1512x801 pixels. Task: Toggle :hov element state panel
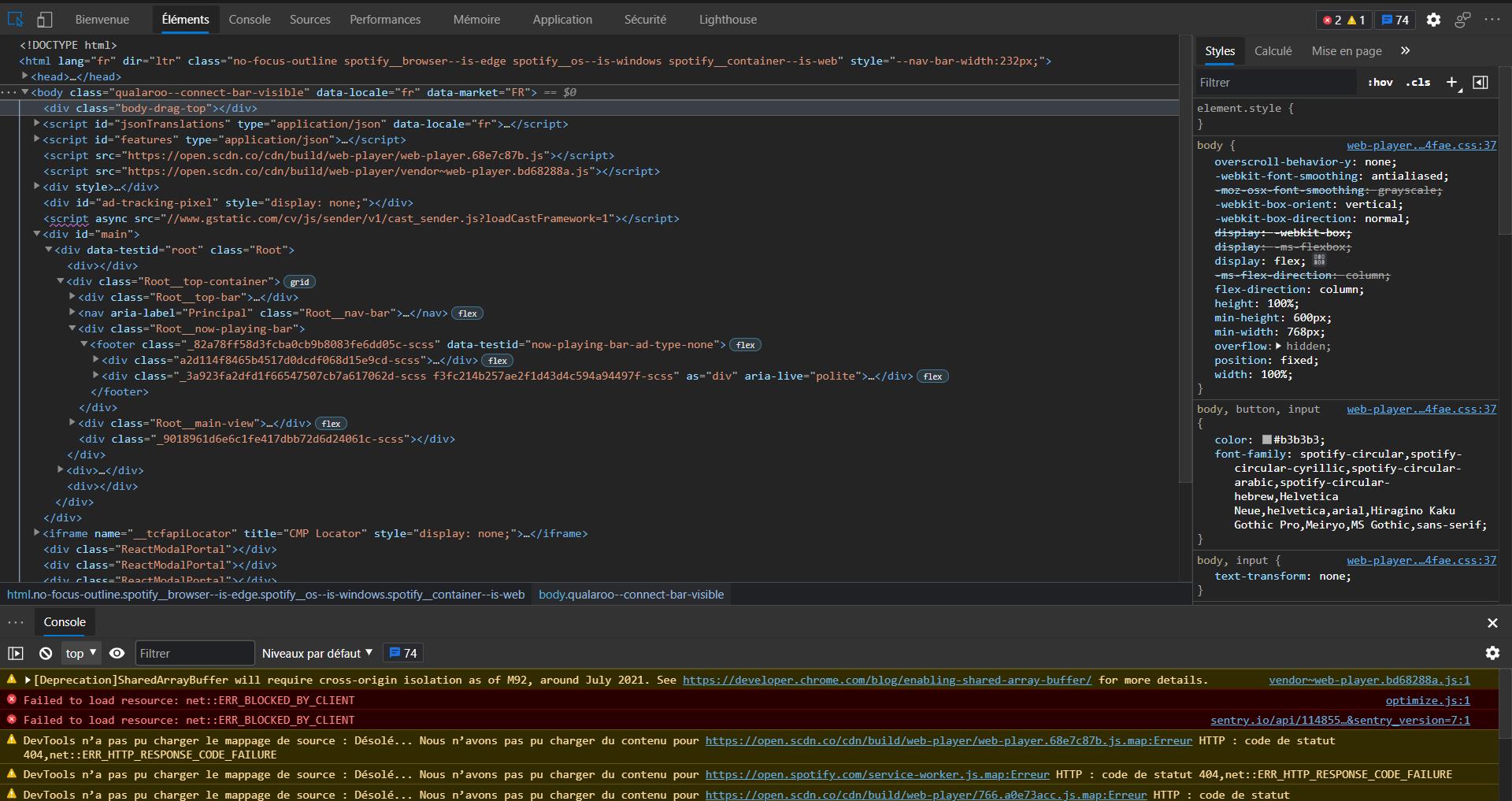[1380, 82]
